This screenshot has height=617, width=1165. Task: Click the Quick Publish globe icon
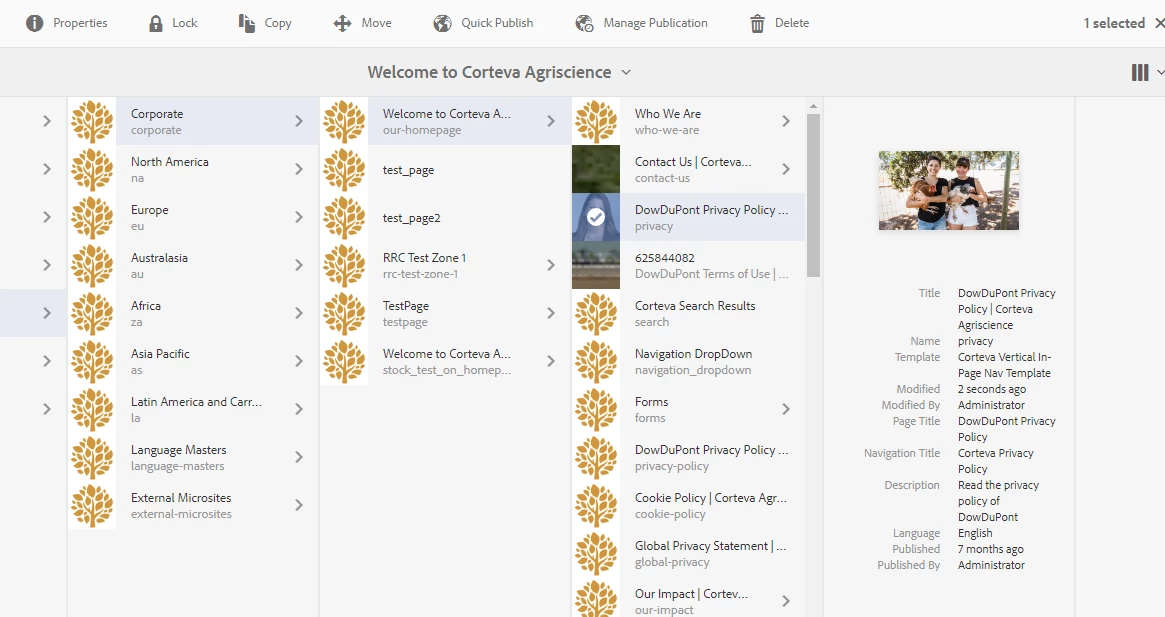[x=443, y=23]
